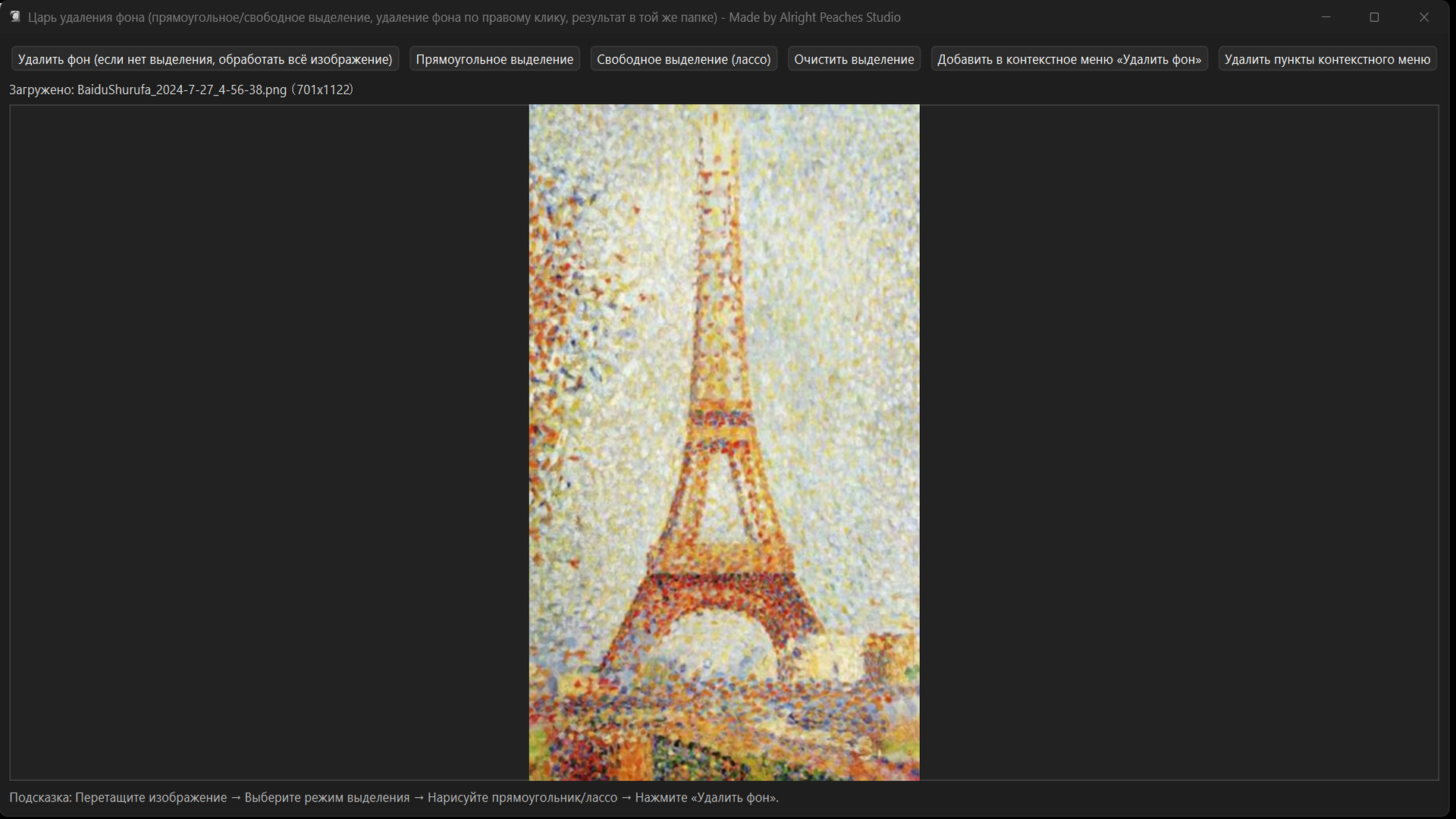Click «Удалить пункты контекстного меню» button
Viewport: 1456px width, 819px height.
[x=1327, y=59]
